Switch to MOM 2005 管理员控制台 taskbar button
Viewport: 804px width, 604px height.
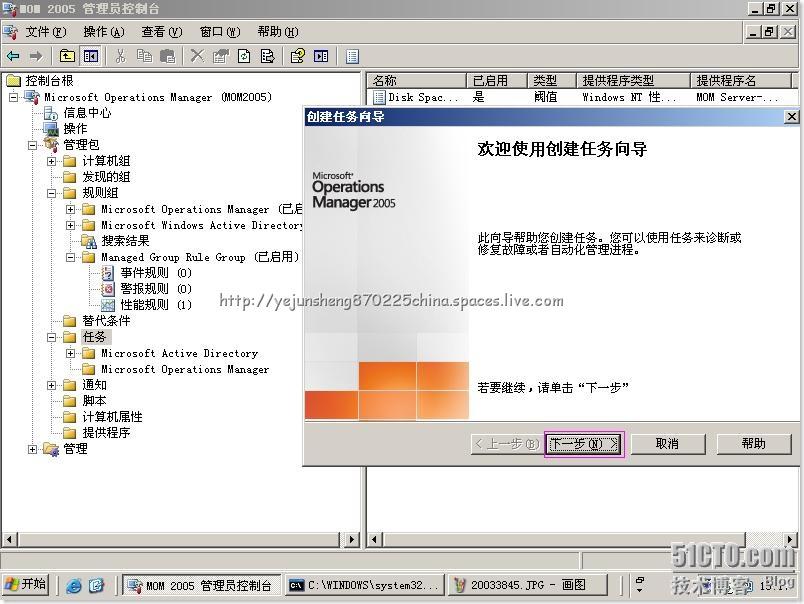click(x=202, y=585)
